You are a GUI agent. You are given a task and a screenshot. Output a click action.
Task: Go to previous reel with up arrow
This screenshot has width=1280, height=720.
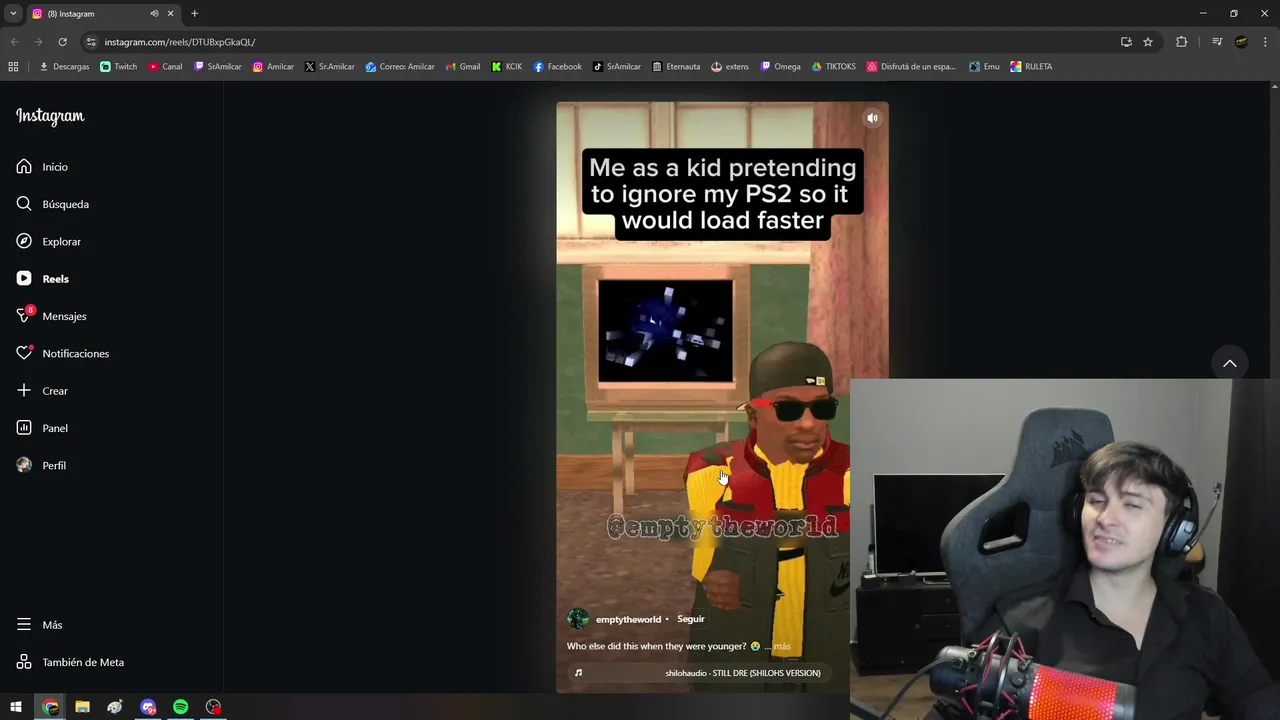(1230, 363)
